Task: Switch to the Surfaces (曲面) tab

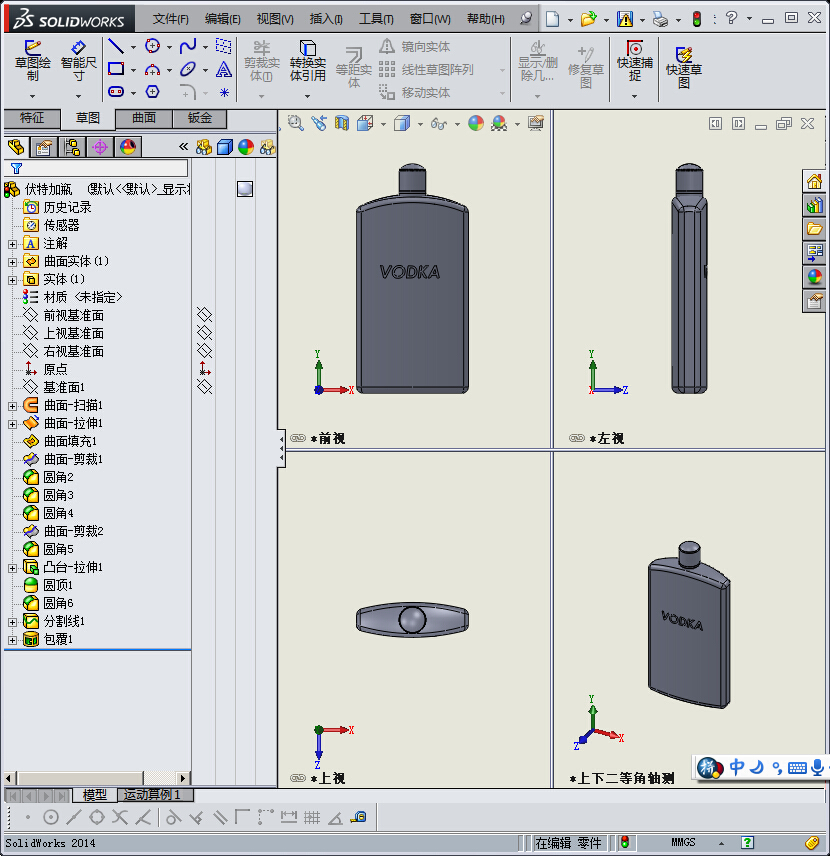Action: 144,118
